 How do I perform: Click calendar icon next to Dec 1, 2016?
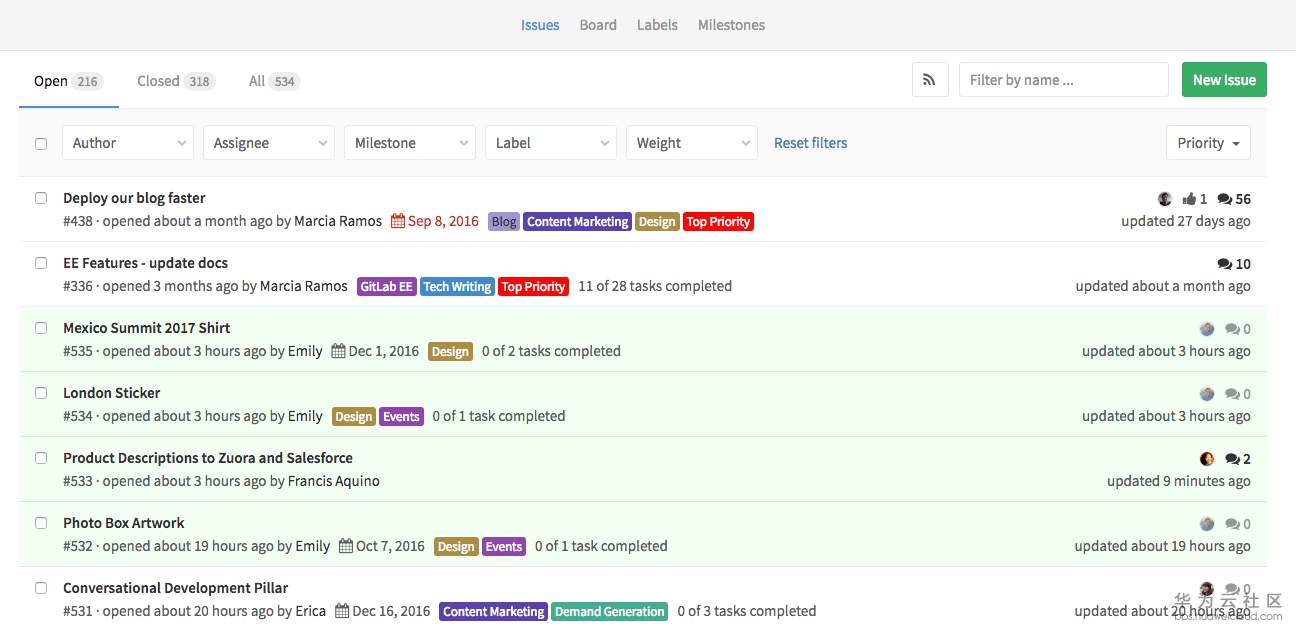tap(338, 351)
